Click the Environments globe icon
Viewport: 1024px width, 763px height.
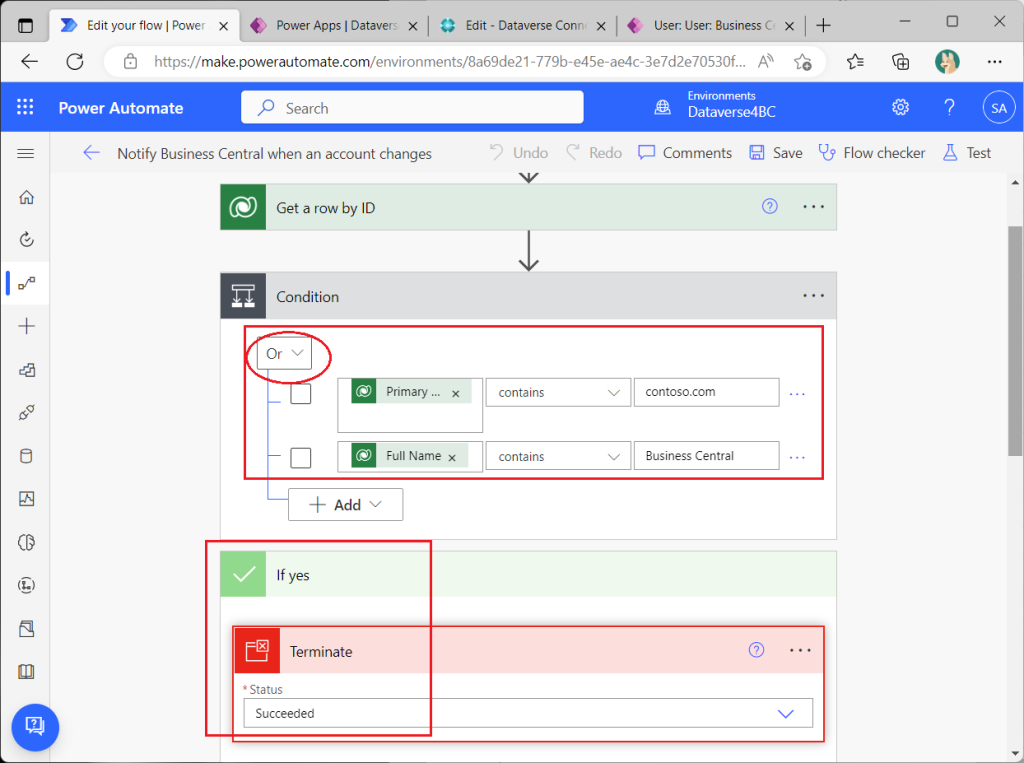click(x=662, y=107)
